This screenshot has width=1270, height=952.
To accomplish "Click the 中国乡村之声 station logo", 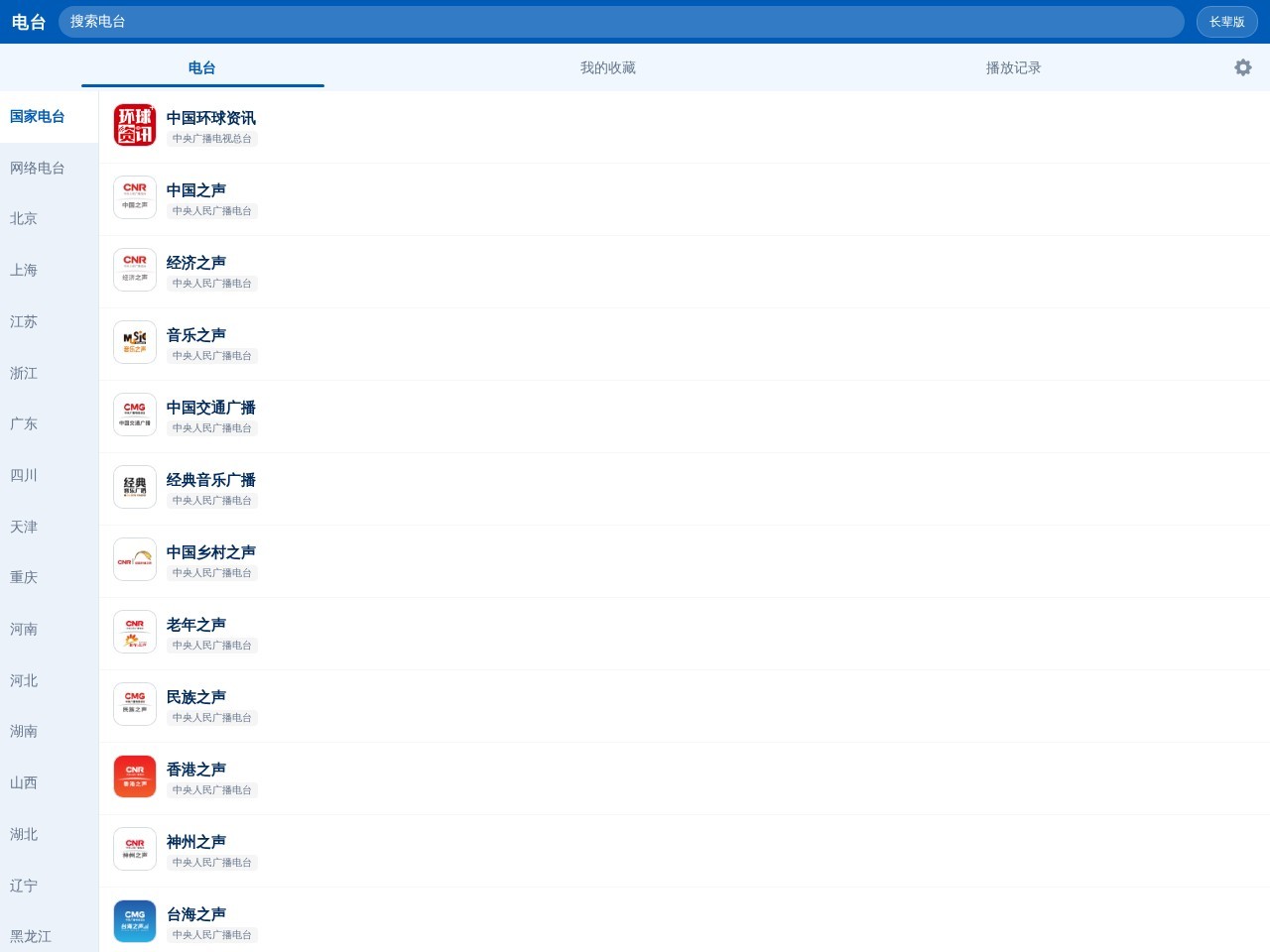I will [135, 559].
